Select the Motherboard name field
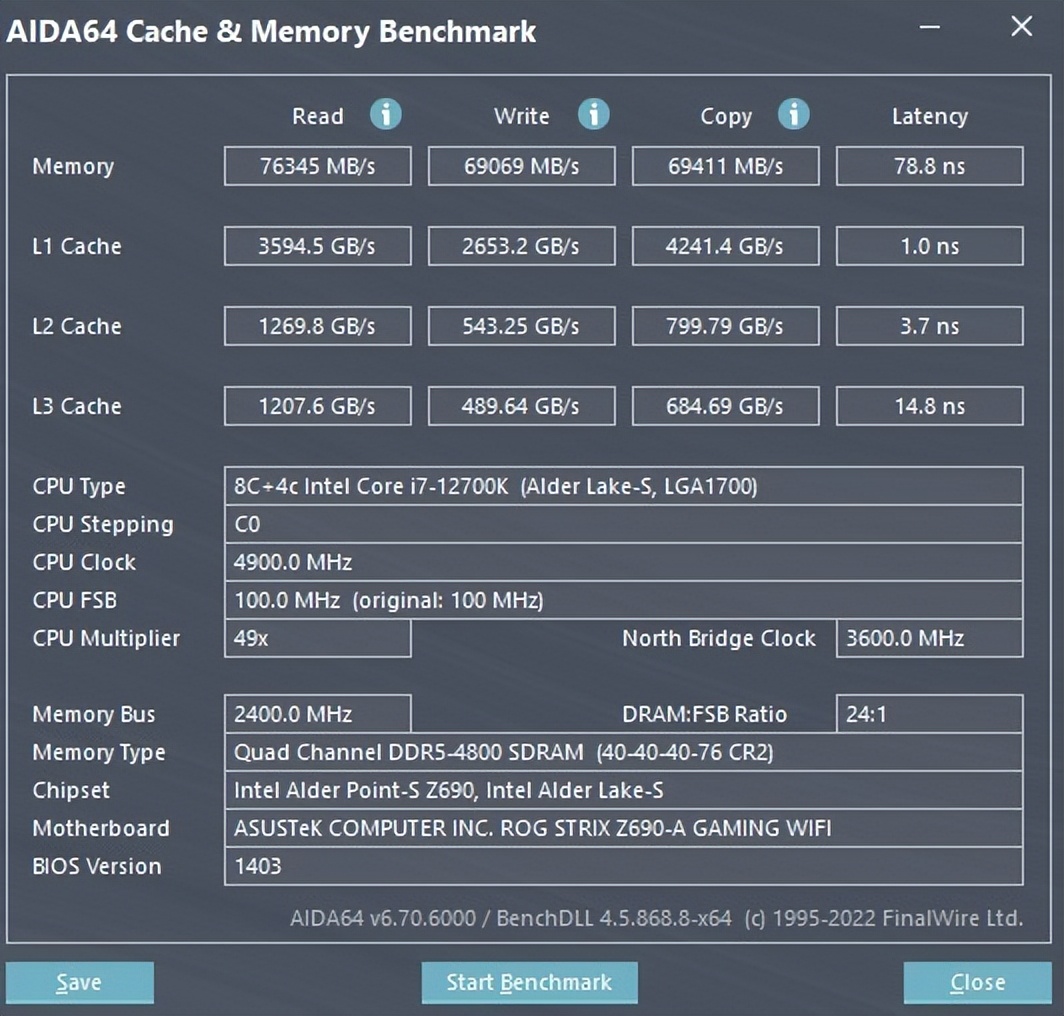The height and width of the screenshot is (1016, 1064). [624, 828]
